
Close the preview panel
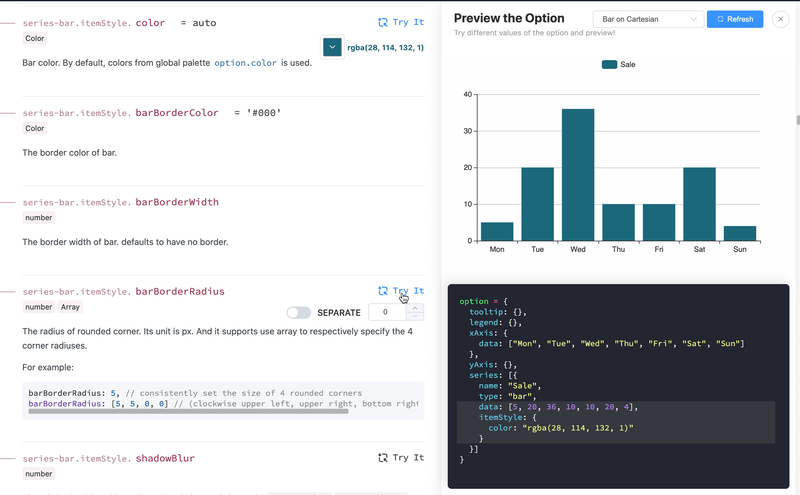781,19
